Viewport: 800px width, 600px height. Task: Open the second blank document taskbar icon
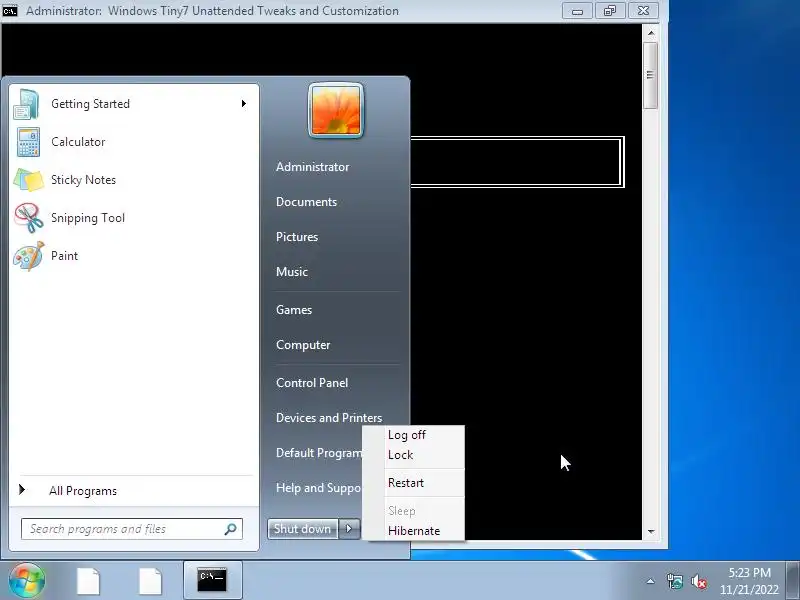150,581
